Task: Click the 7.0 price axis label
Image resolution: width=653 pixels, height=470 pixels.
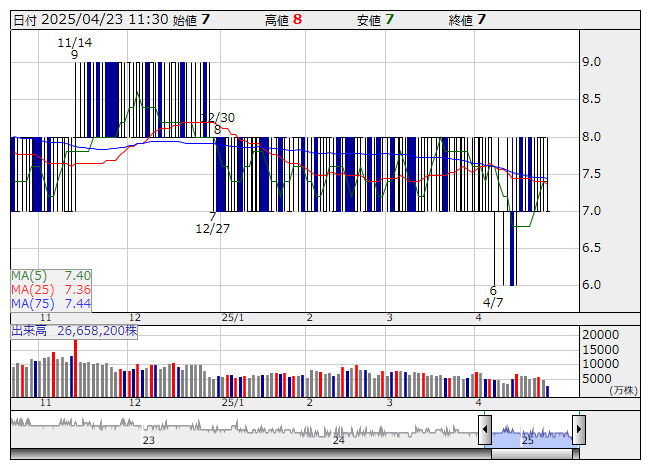Action: [591, 211]
